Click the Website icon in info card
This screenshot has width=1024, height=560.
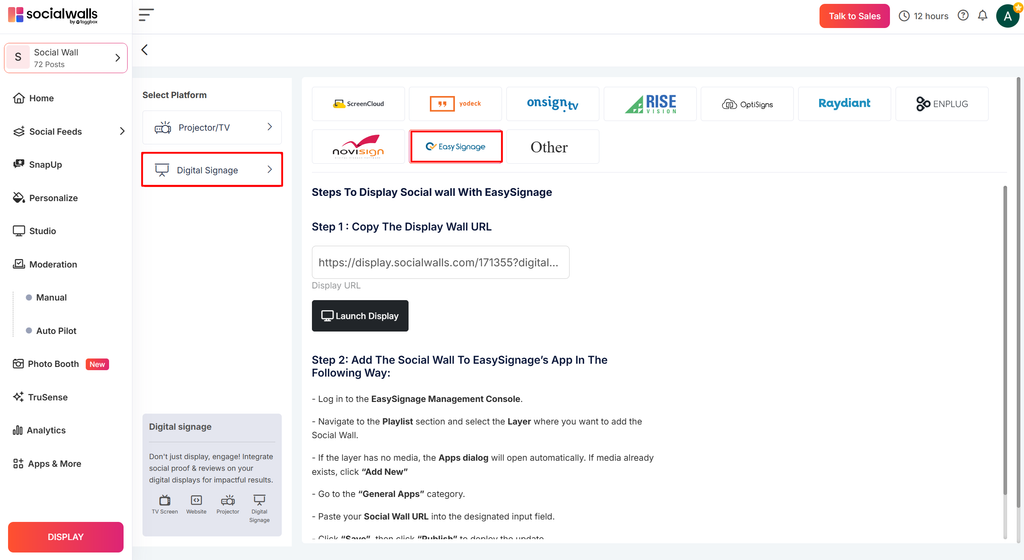196,501
